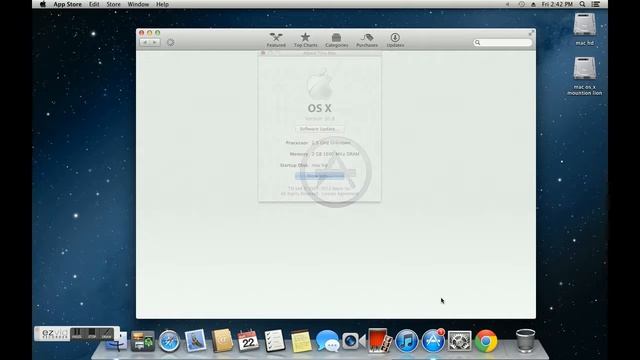
Task: Open Reminders from the Dock
Action: point(274,341)
